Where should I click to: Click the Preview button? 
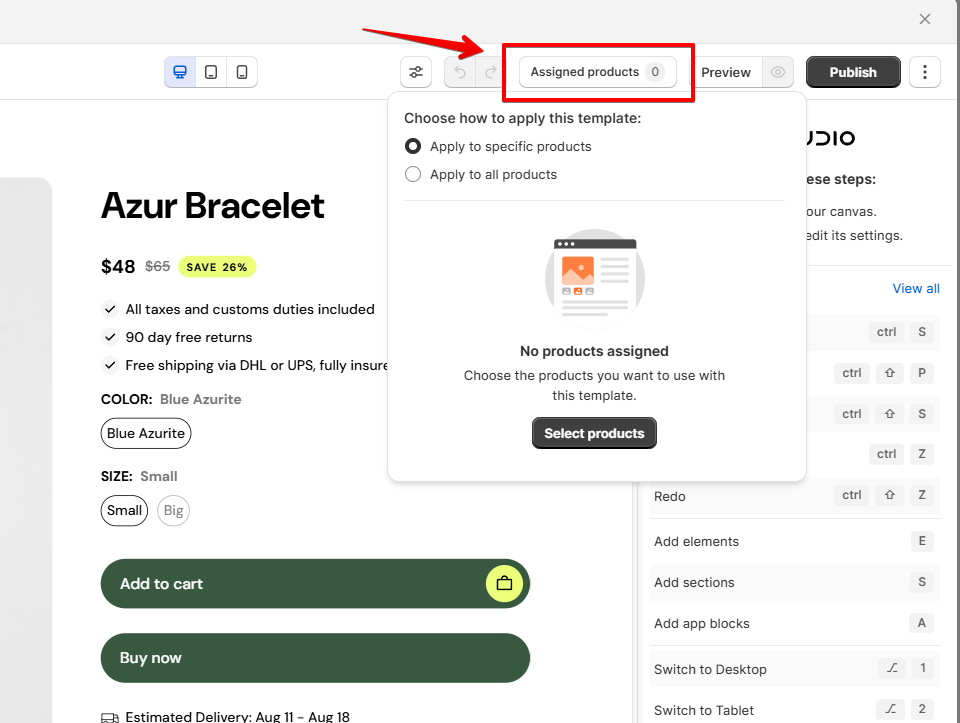point(726,72)
